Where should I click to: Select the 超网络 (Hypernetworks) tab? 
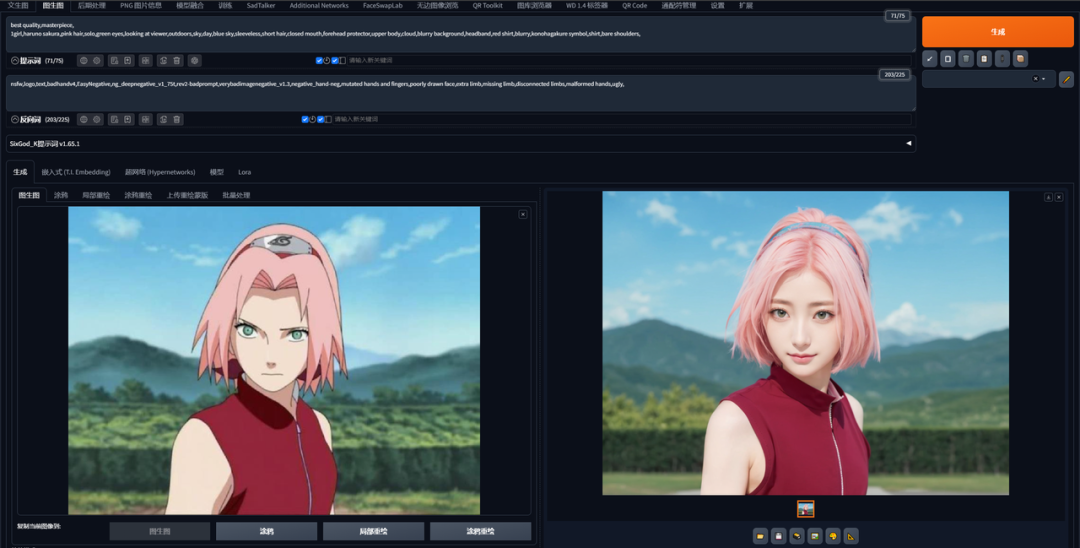pos(160,172)
